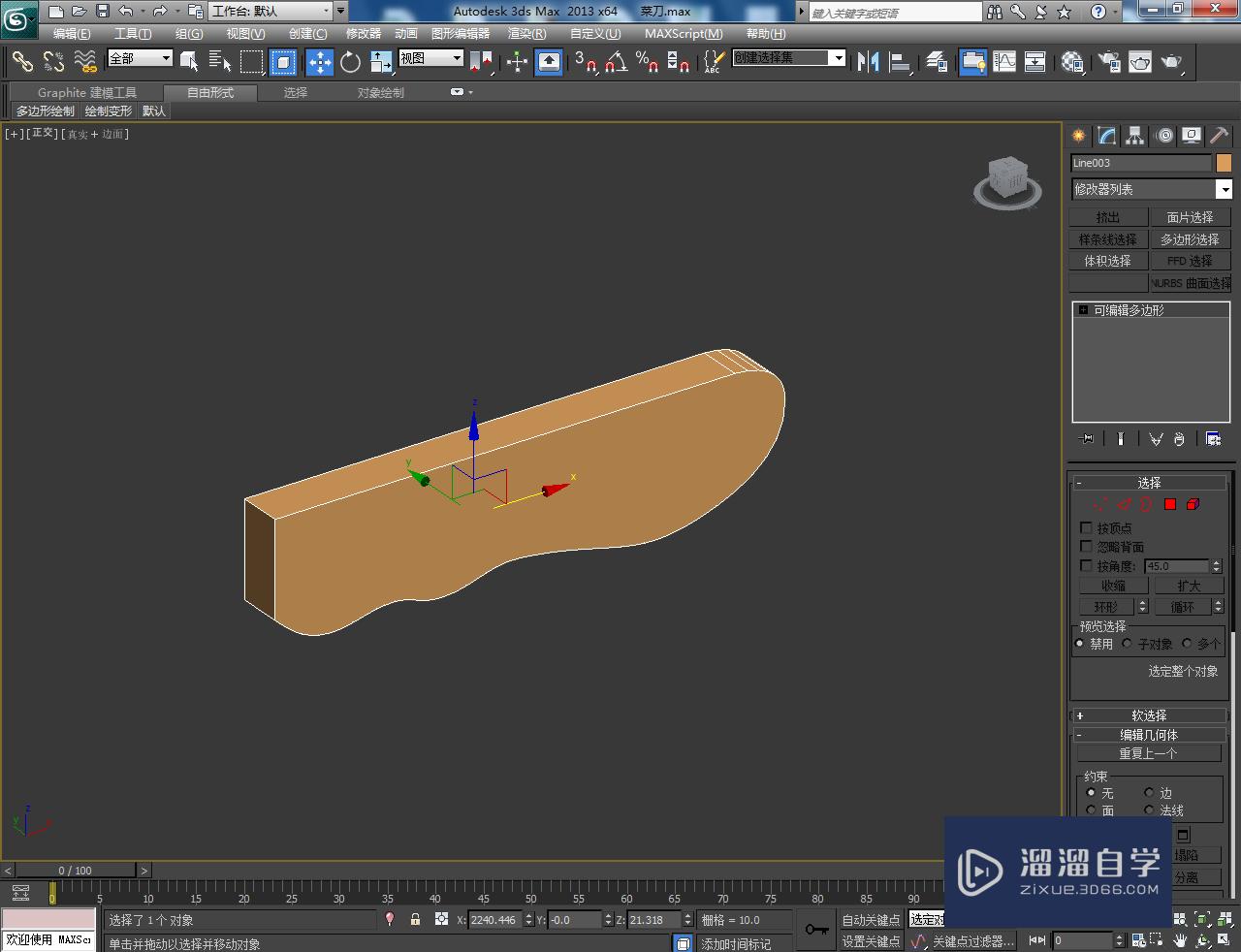1241x952 pixels.
Task: Click the Unlink Selection icon
Action: pos(54,62)
